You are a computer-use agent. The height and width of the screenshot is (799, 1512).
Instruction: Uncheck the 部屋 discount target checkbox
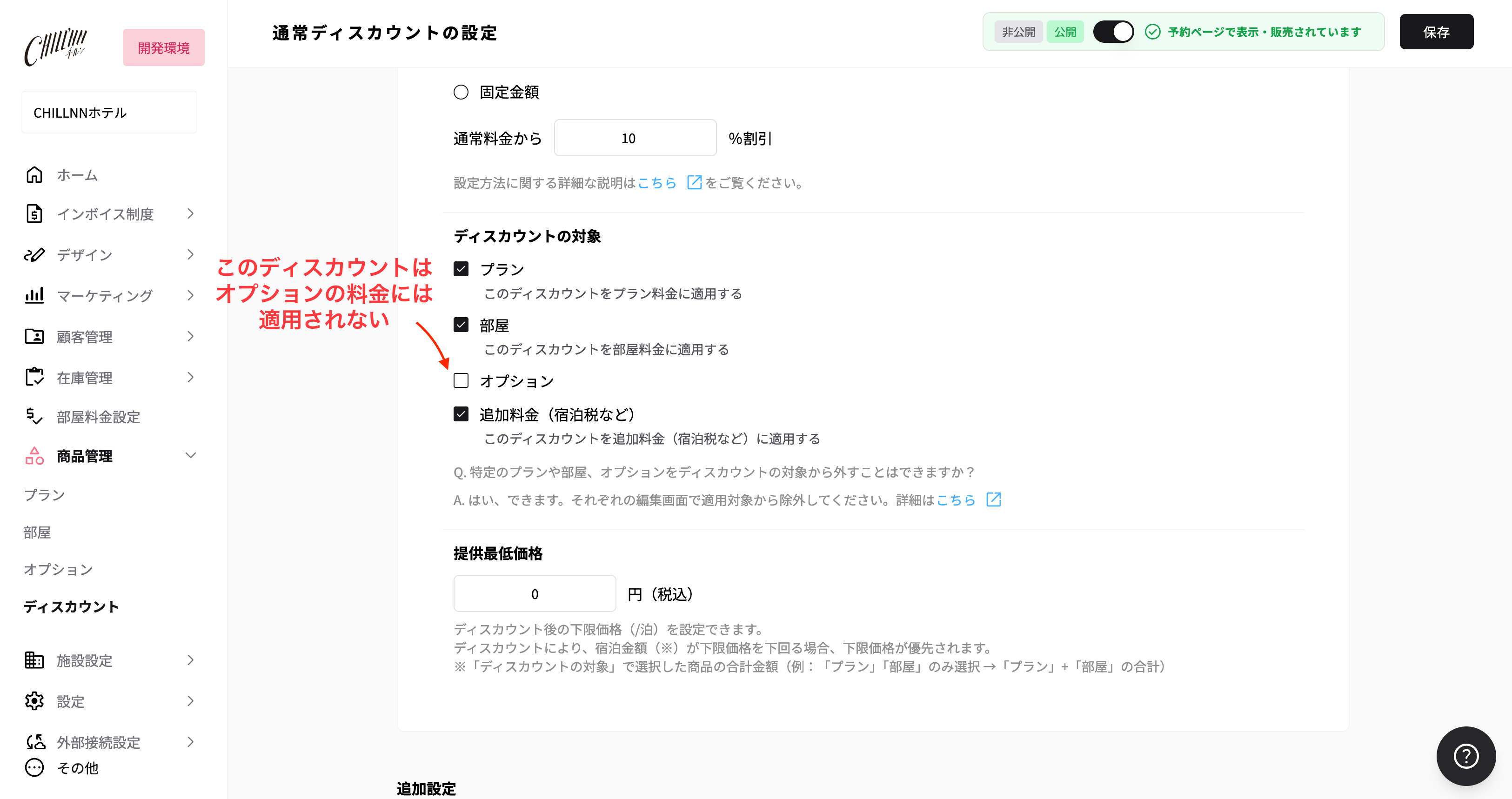(x=461, y=325)
